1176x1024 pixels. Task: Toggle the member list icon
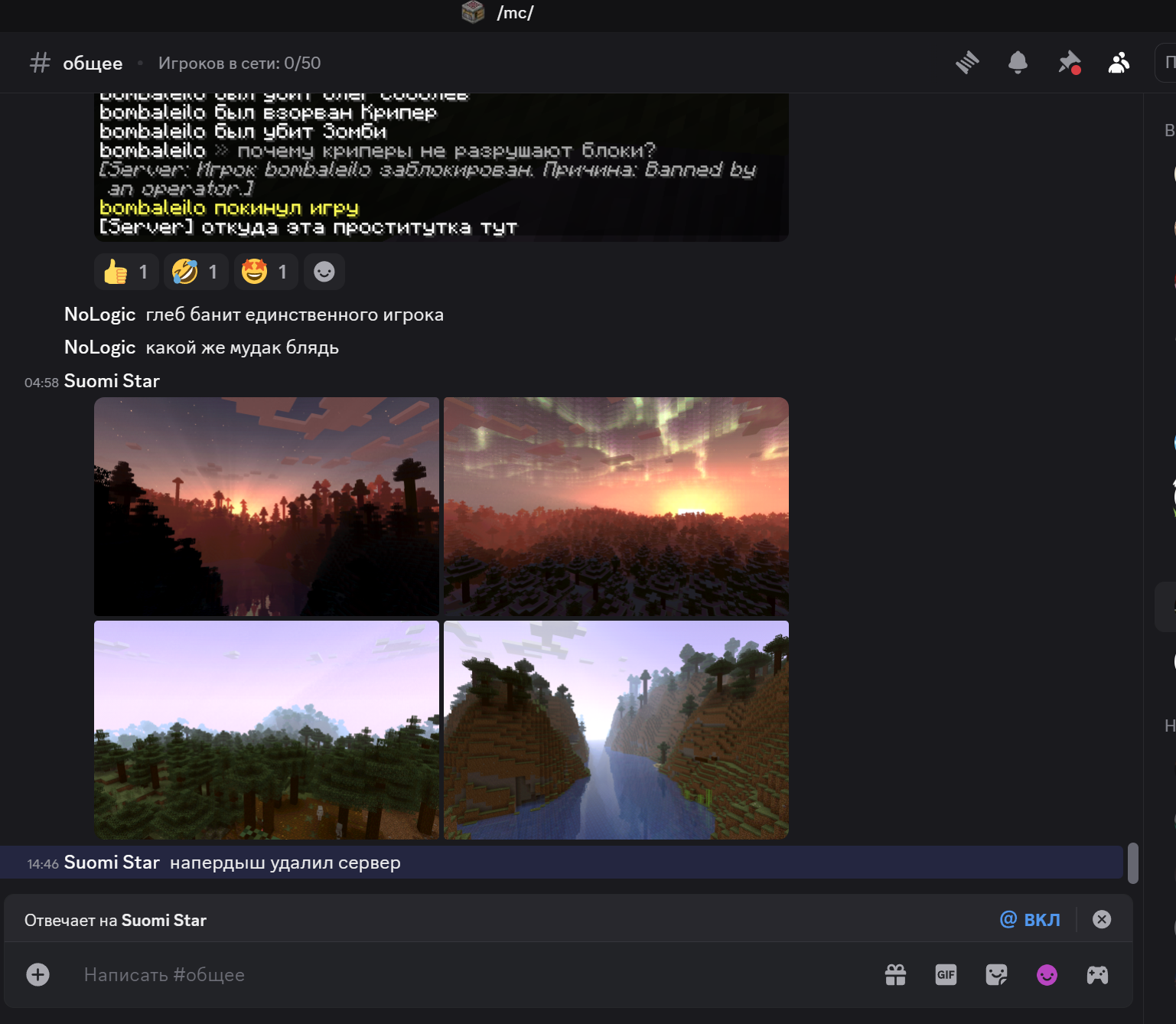(1119, 63)
